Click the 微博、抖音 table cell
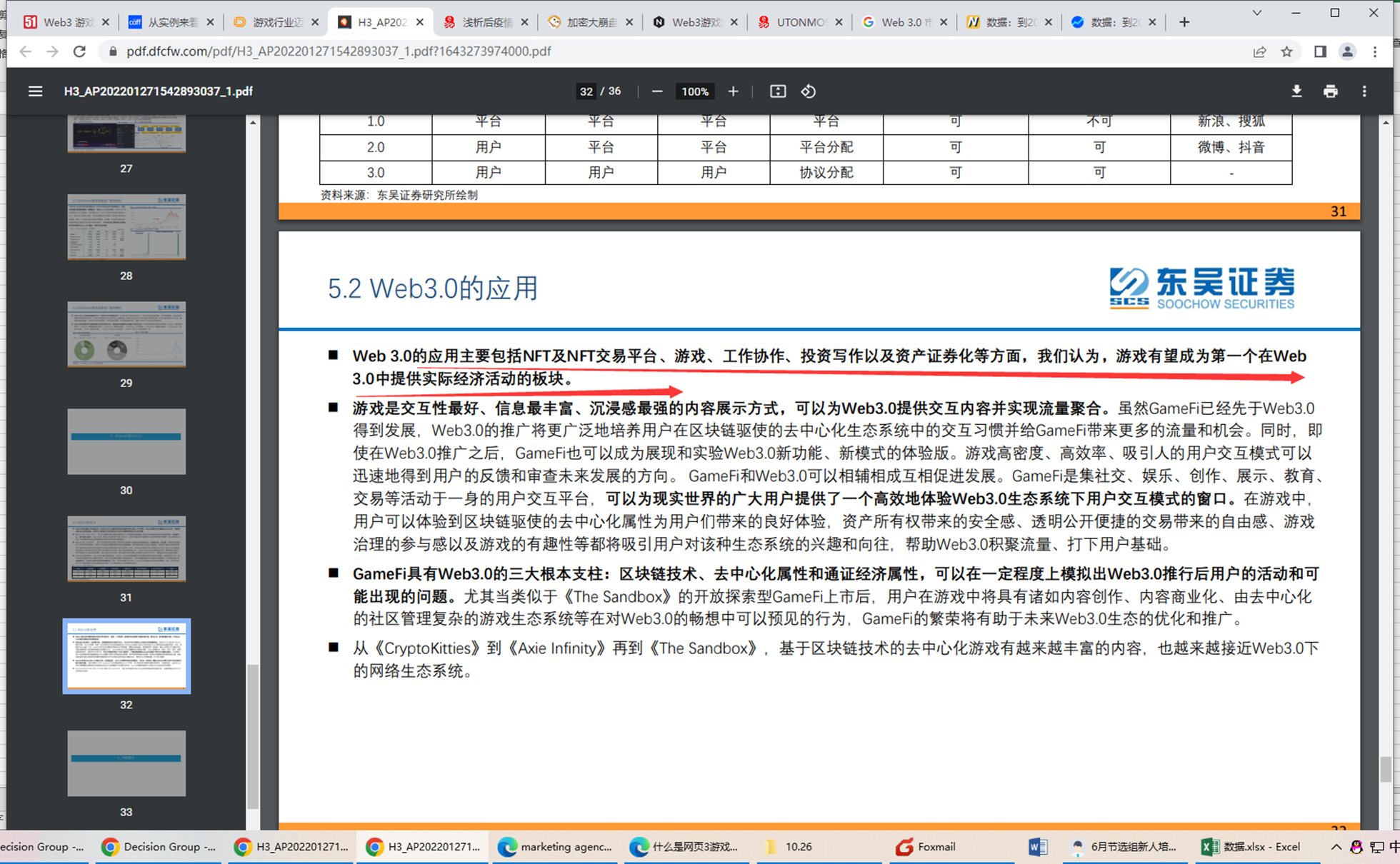This screenshot has height=864, width=1400. coord(1231,147)
